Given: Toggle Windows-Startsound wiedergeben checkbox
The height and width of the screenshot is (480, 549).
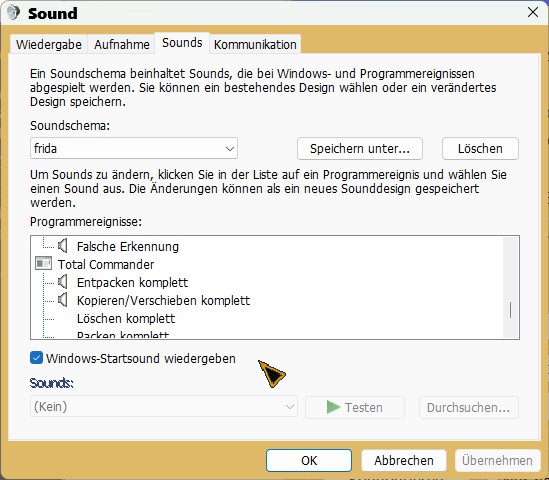Looking at the screenshot, I should pyautogui.click(x=36, y=358).
